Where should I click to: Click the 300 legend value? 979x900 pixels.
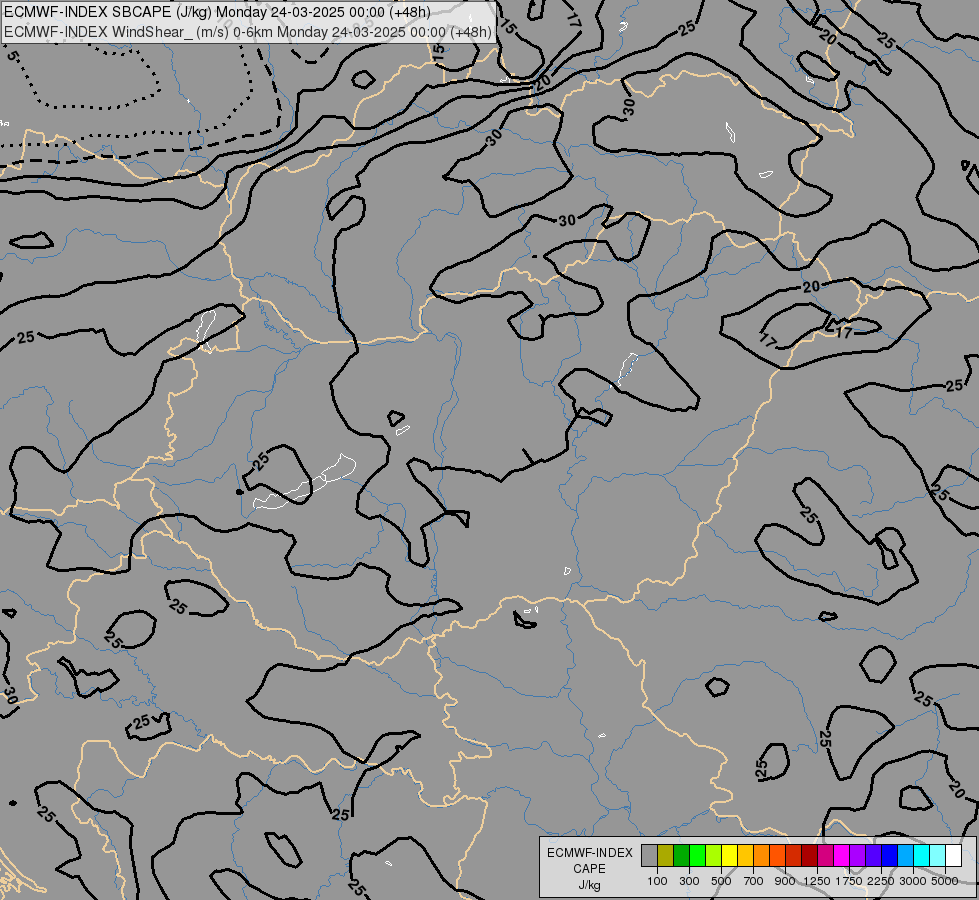pyautogui.click(x=689, y=881)
